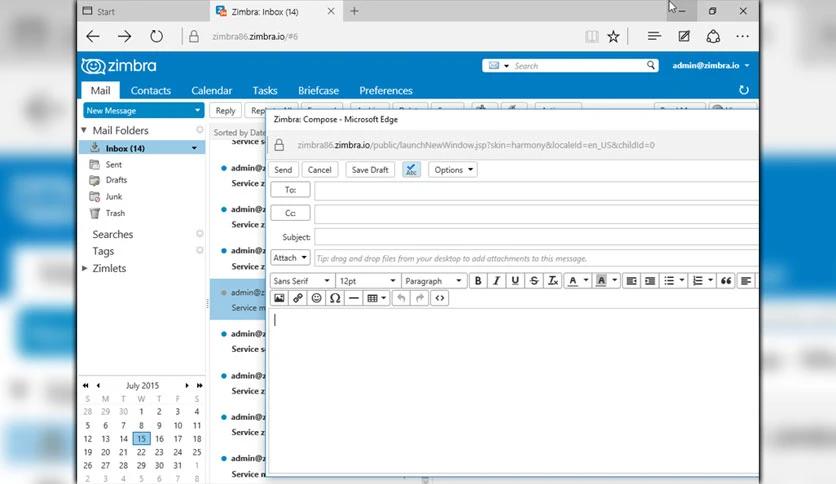Open the Mail Folders options gear

(200, 130)
